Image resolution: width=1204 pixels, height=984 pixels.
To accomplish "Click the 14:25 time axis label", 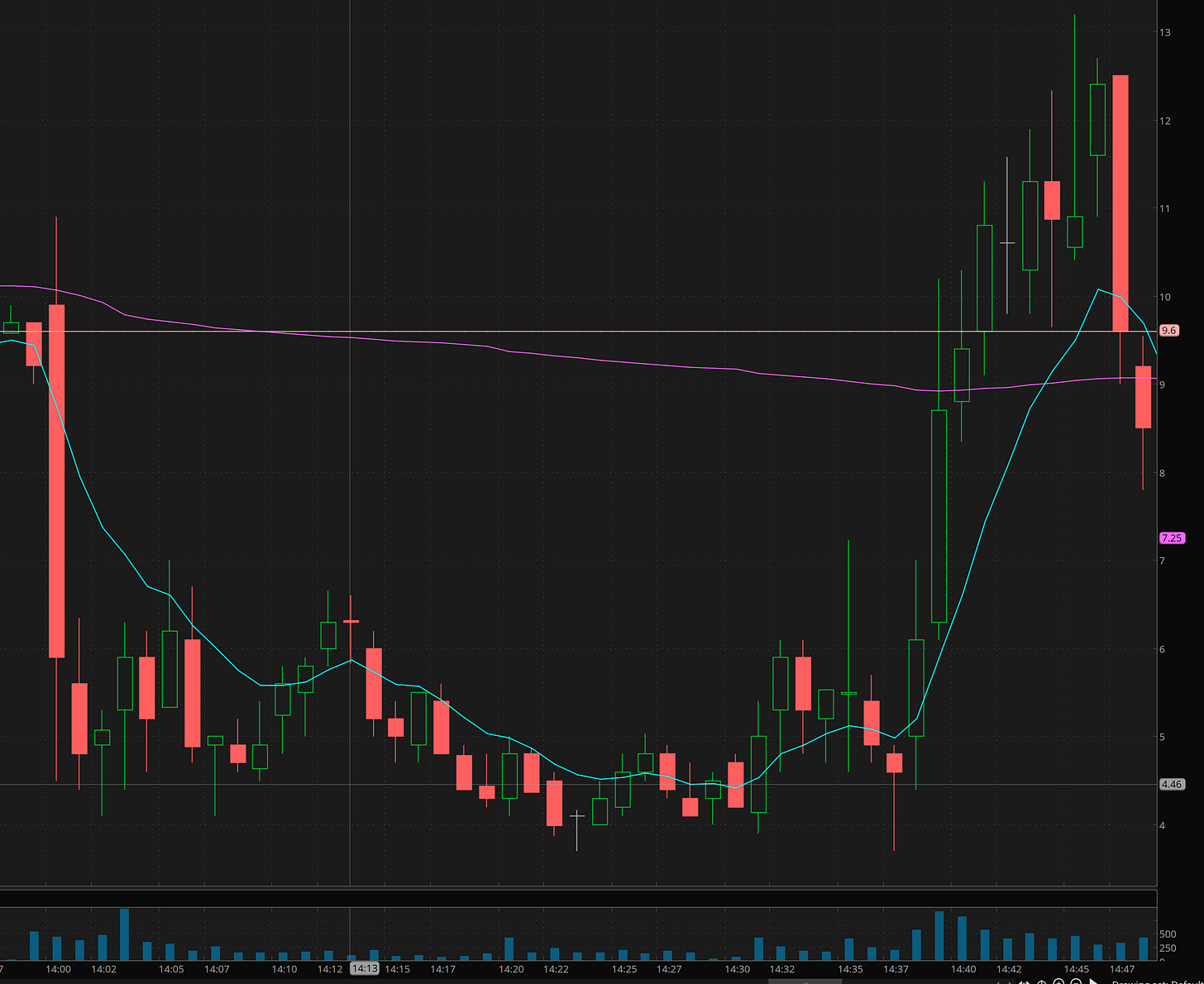I will 624,969.
